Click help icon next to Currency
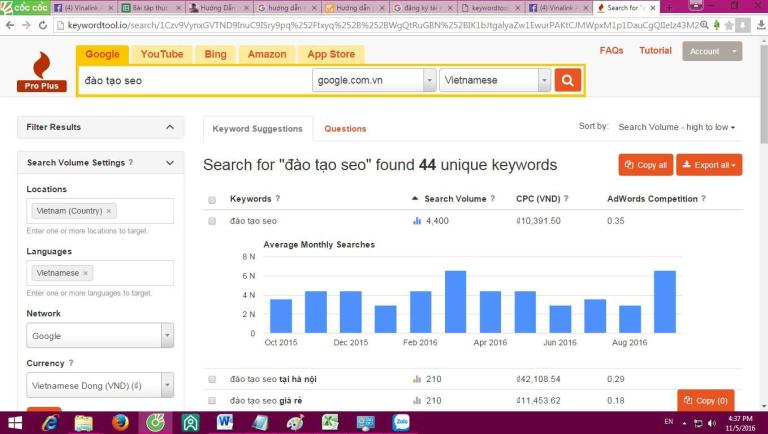 click(71, 363)
